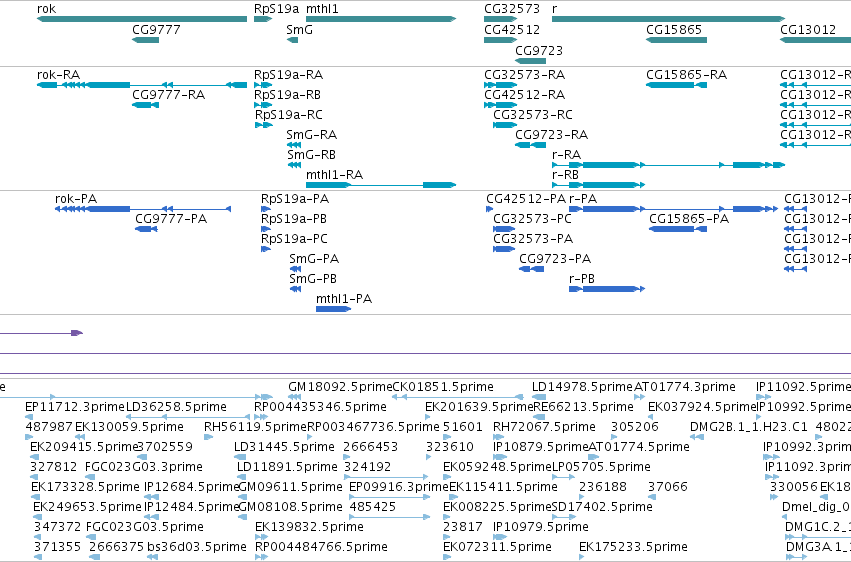
Task: Select the teal RpS19a gene bar
Action: click(x=263, y=19)
